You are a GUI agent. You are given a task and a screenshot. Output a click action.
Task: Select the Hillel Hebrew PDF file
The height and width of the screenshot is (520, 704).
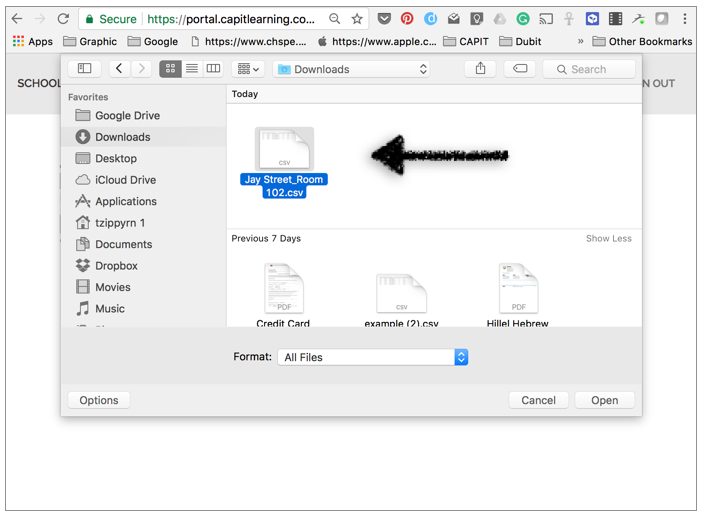pyautogui.click(x=518, y=294)
